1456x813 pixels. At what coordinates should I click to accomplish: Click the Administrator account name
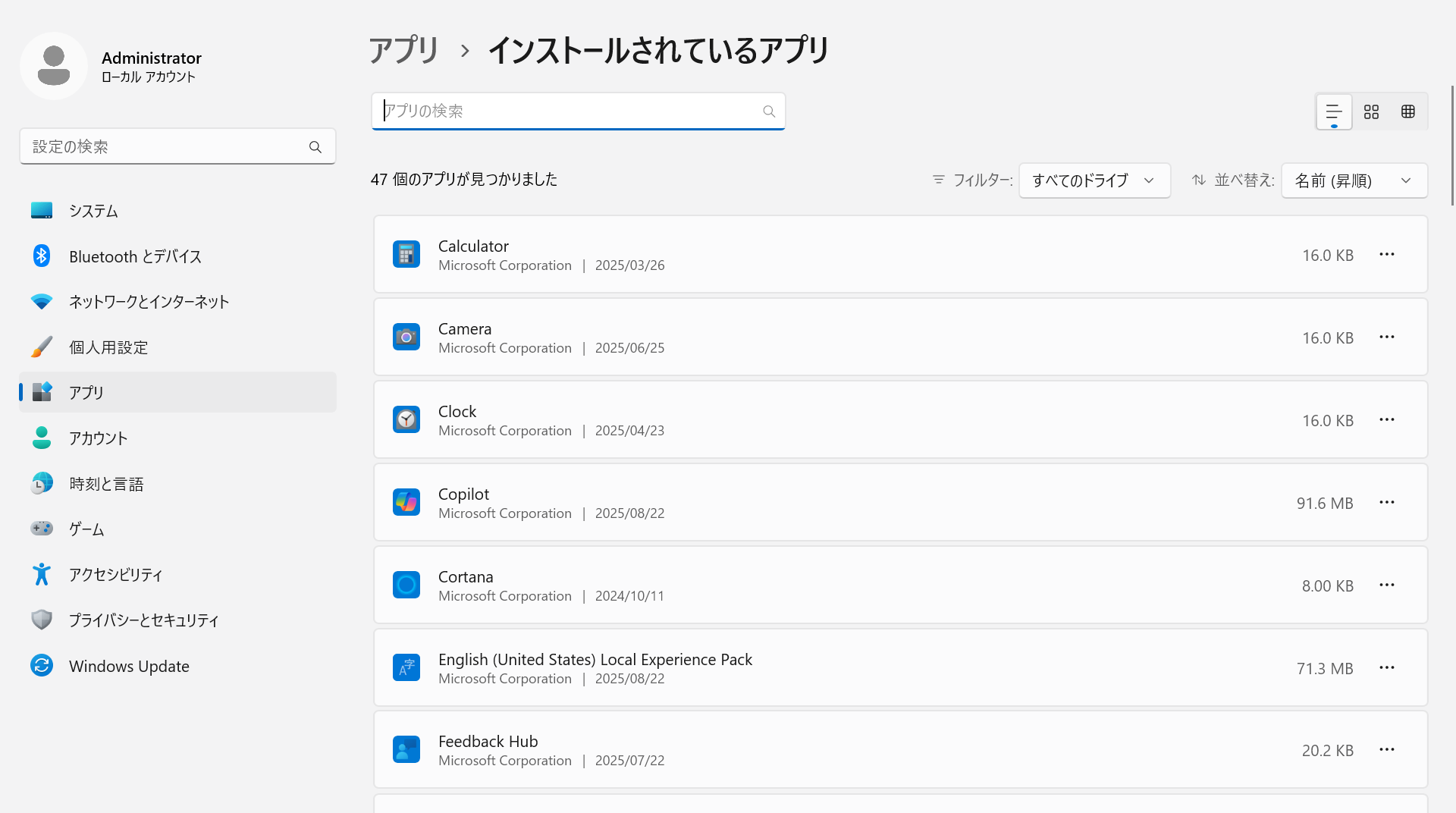coord(152,58)
